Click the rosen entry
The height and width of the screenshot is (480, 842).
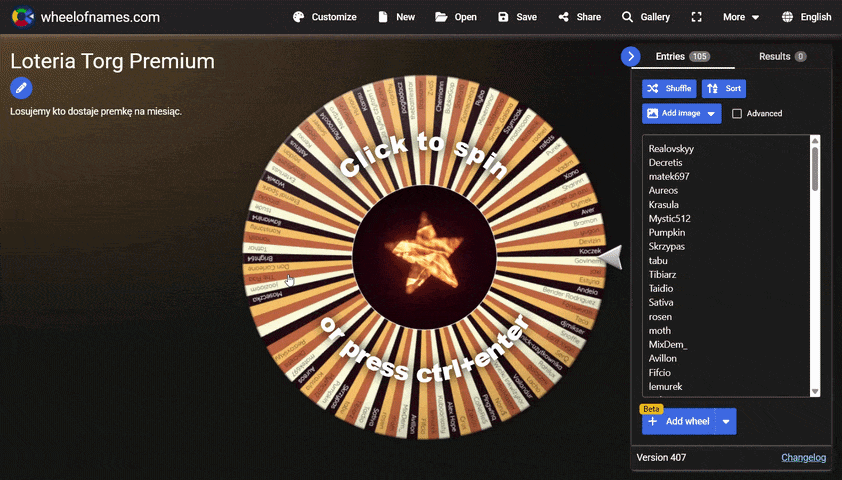[660, 317]
